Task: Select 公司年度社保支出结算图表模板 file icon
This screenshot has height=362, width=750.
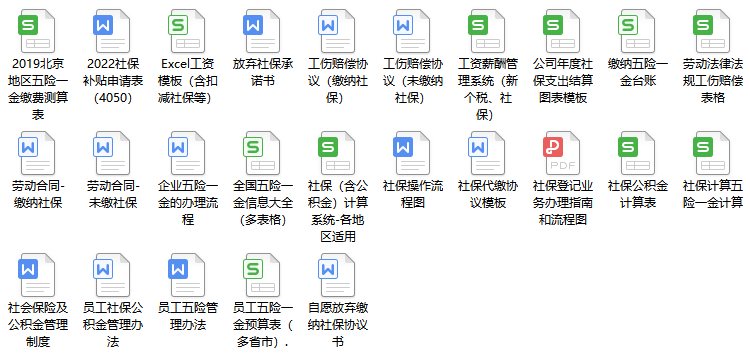Action: tap(562, 32)
